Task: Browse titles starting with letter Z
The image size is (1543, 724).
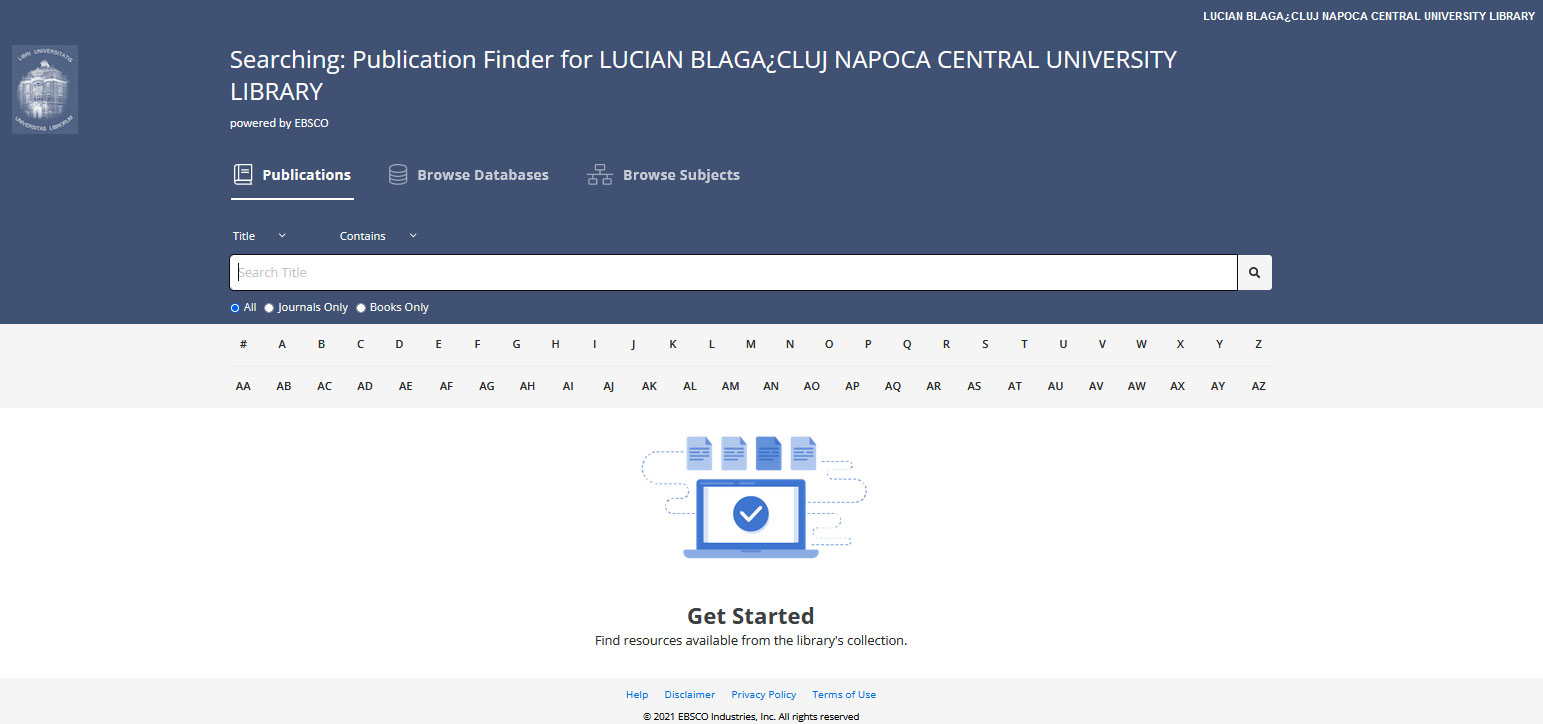Action: click(1258, 344)
